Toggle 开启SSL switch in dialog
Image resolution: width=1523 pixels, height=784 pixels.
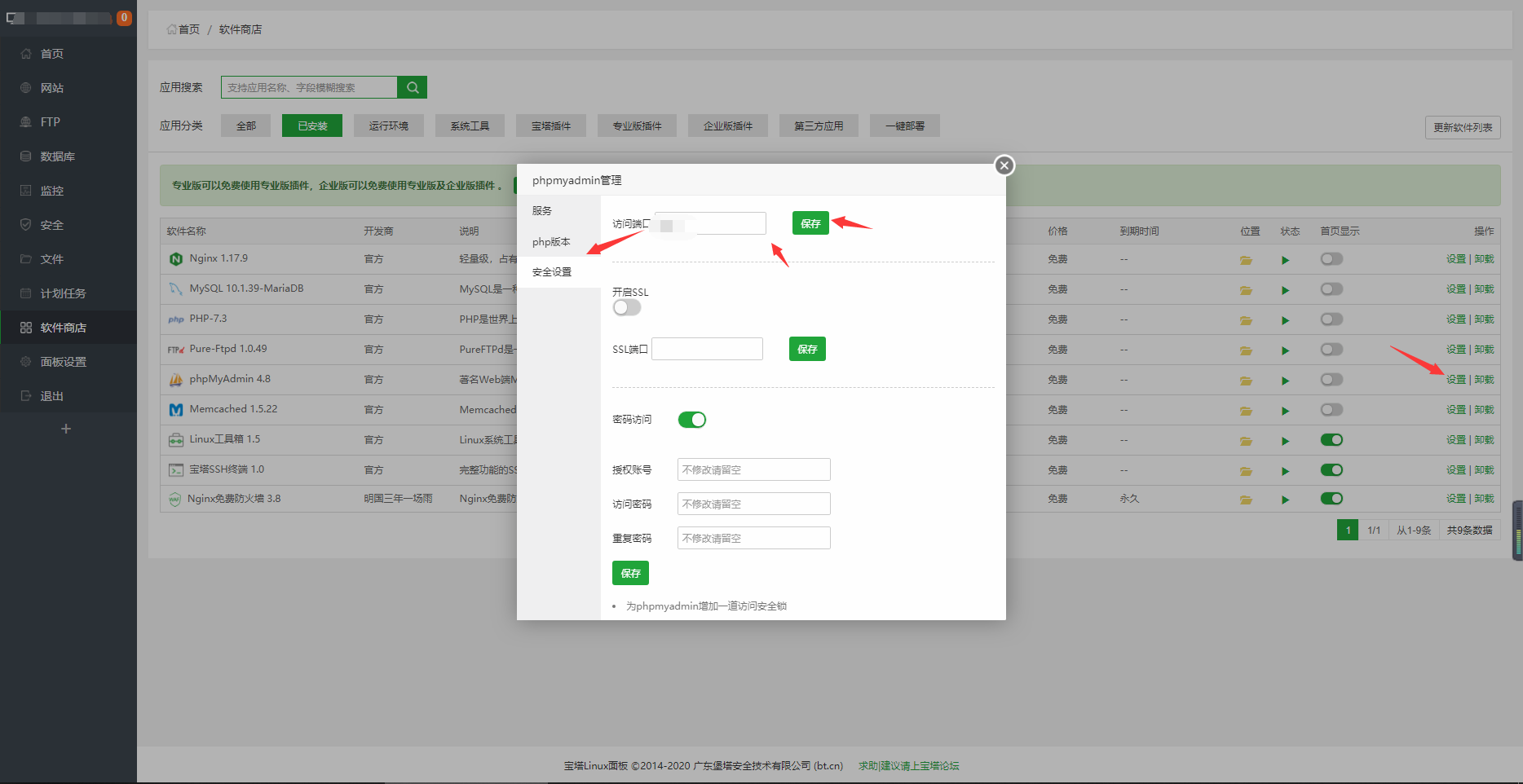point(627,307)
